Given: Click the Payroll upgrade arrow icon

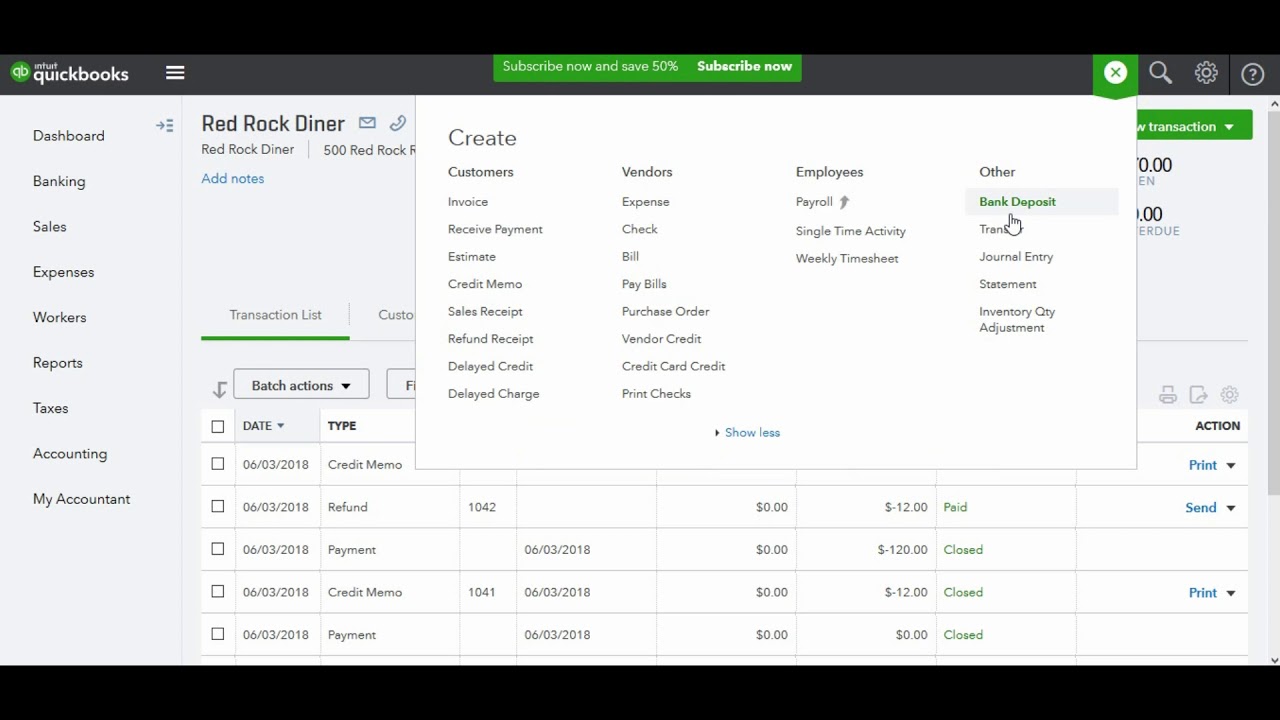Looking at the screenshot, I should [844, 202].
